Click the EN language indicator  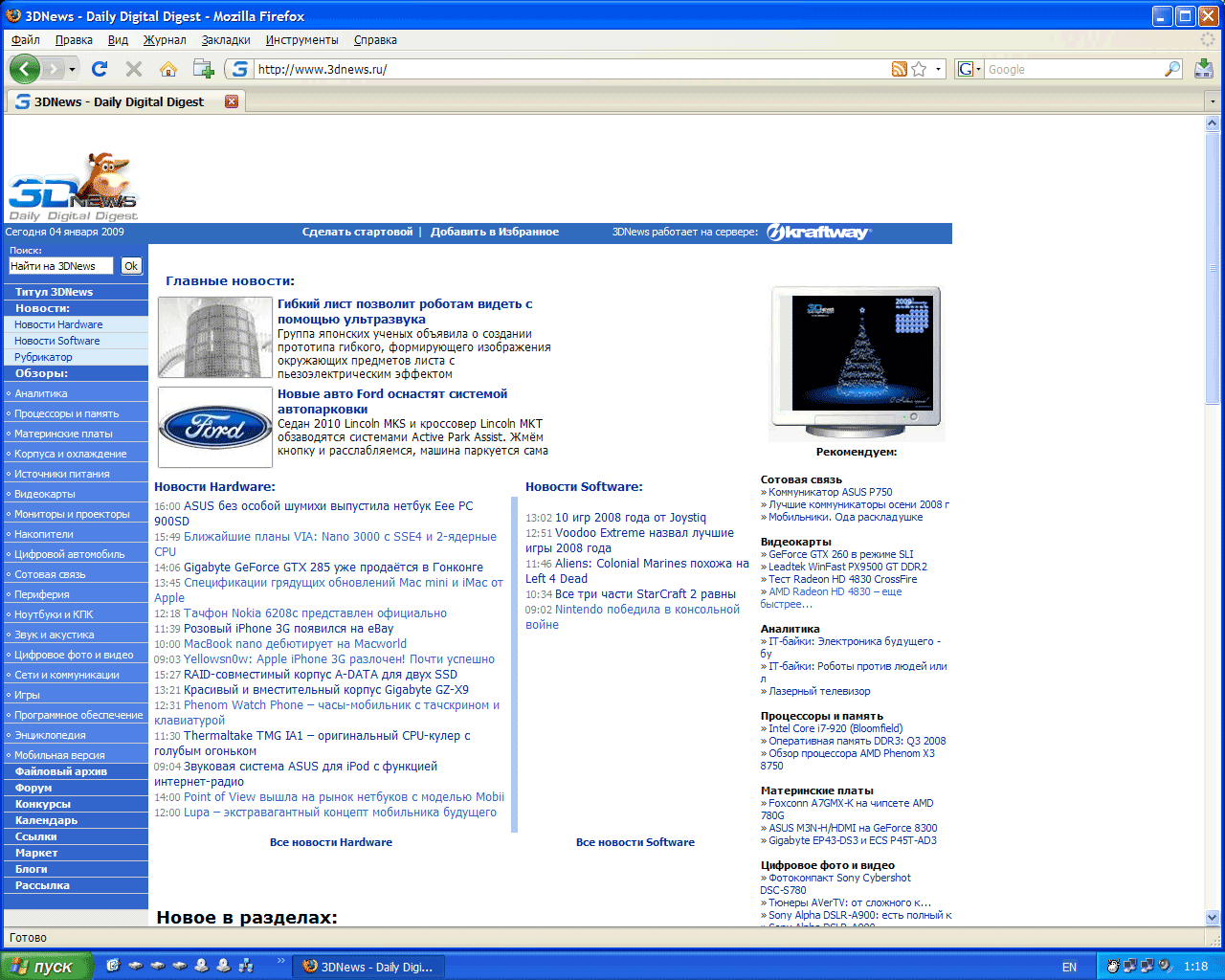click(x=1069, y=967)
